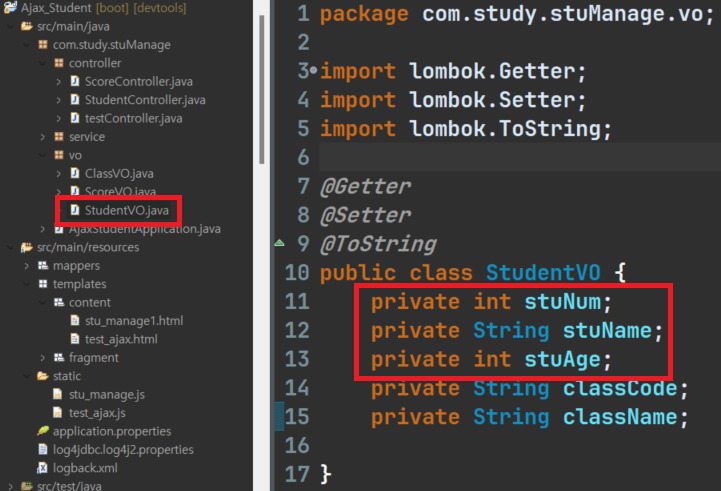Click the content folder icon
Screen dimensions: 721x491
(59, 303)
